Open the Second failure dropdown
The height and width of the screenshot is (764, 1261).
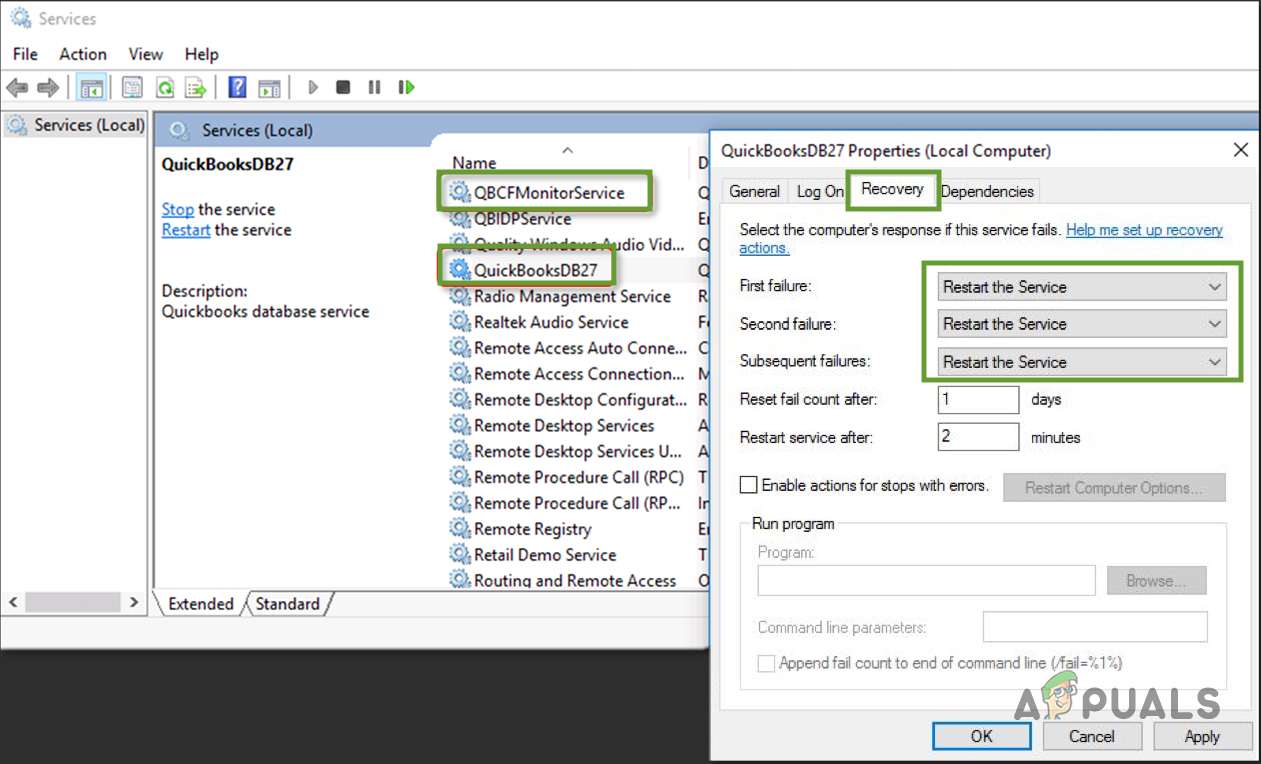[x=1082, y=324]
